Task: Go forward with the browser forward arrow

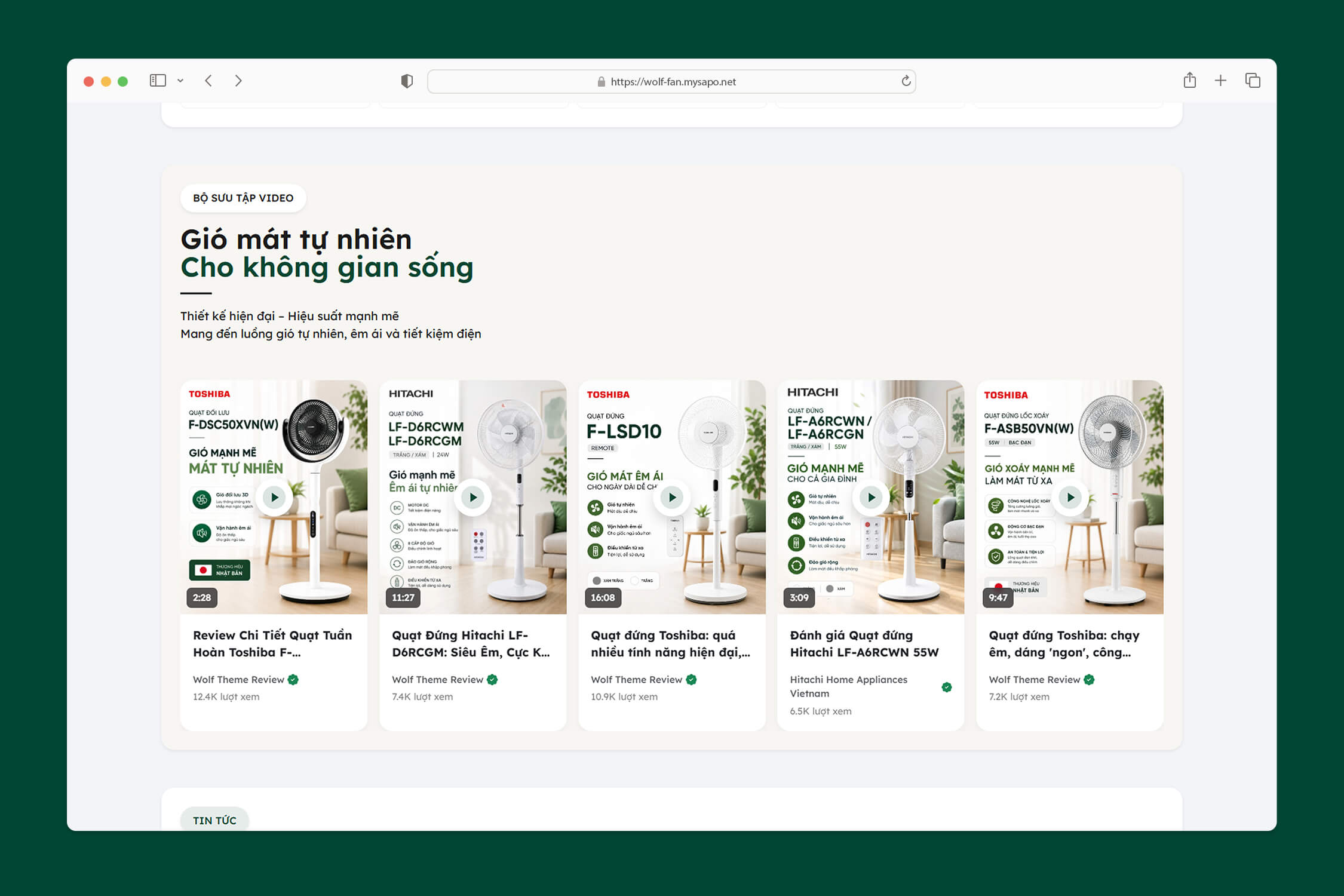Action: (238, 81)
